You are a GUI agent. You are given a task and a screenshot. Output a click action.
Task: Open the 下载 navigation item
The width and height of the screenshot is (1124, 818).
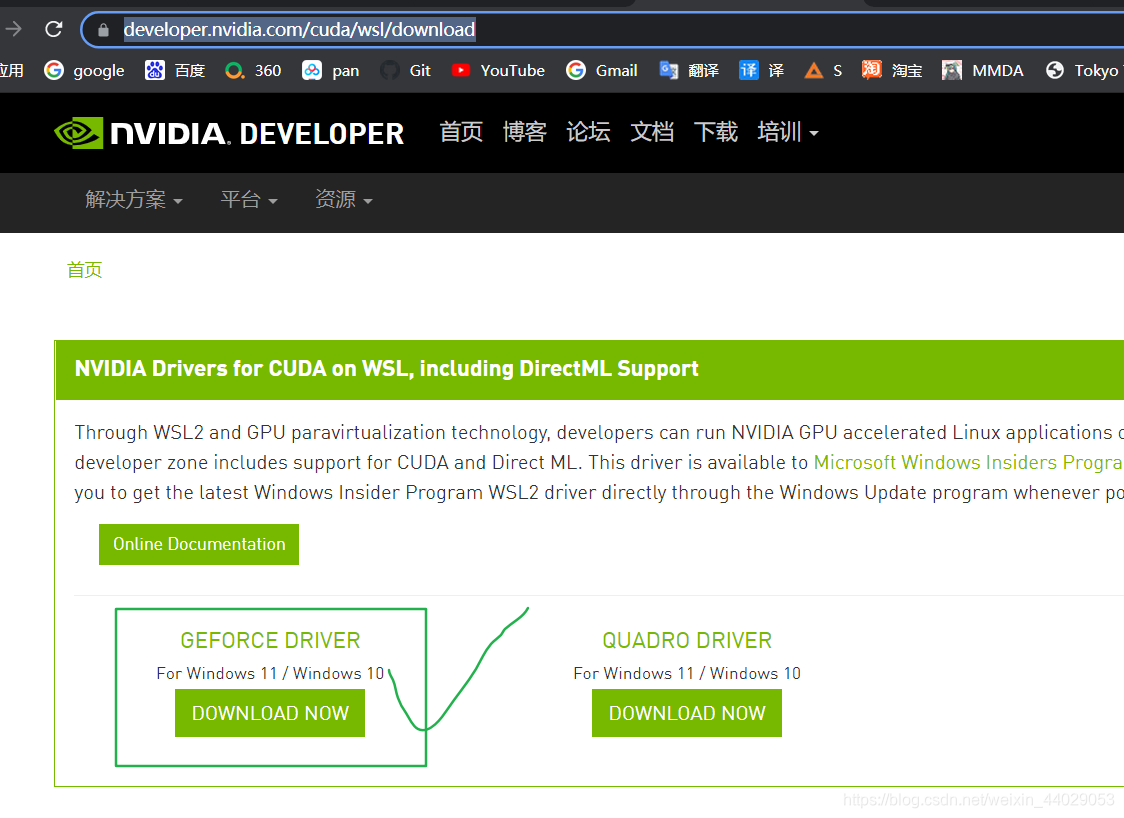[715, 132]
